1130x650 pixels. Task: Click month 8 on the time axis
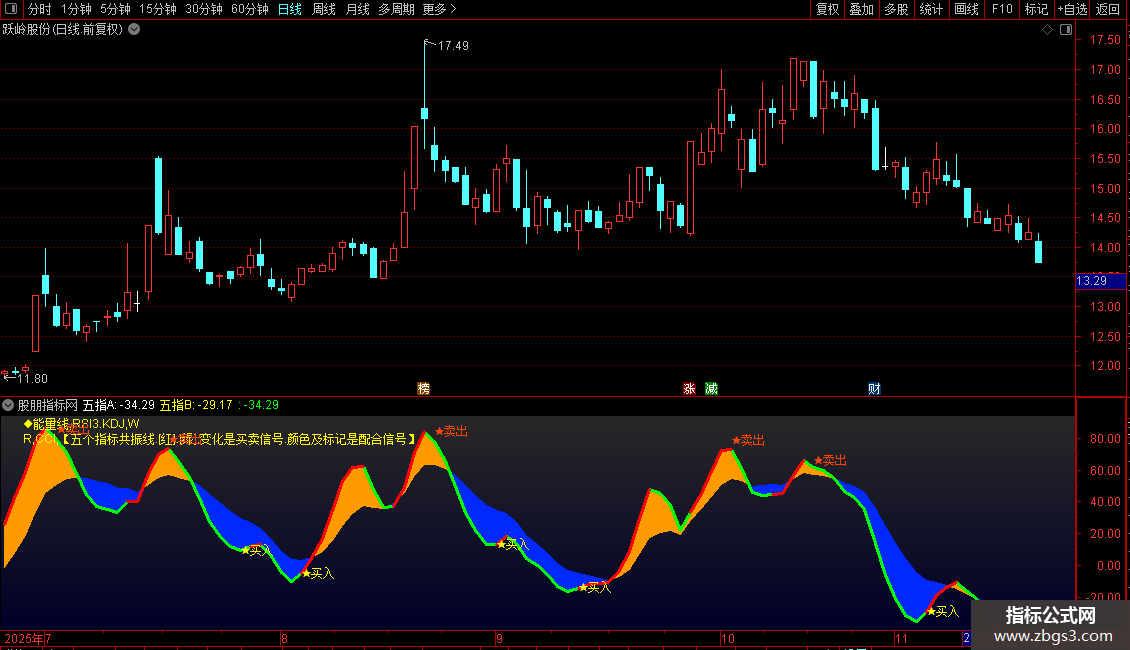[x=285, y=638]
